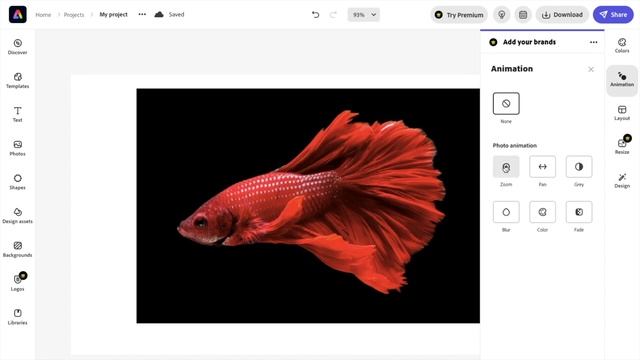Click the Download button
640x360 pixels.
pyautogui.click(x=562, y=15)
